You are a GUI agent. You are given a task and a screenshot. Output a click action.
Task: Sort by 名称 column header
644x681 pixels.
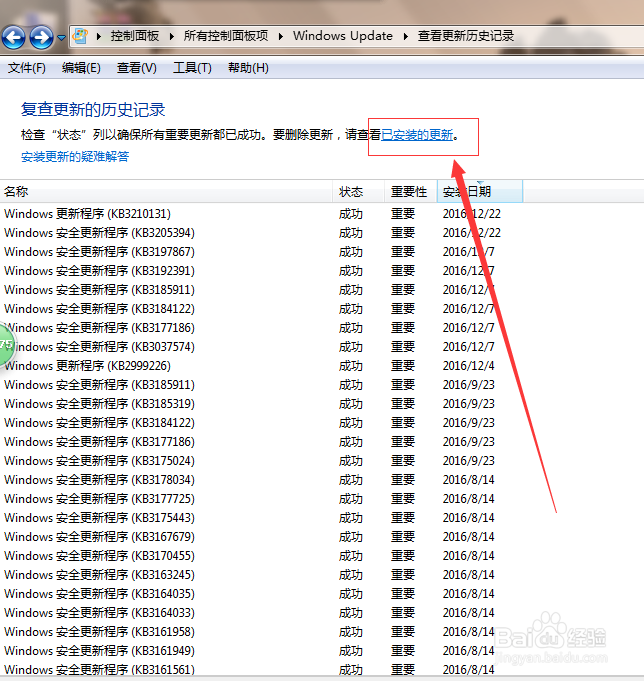166,192
